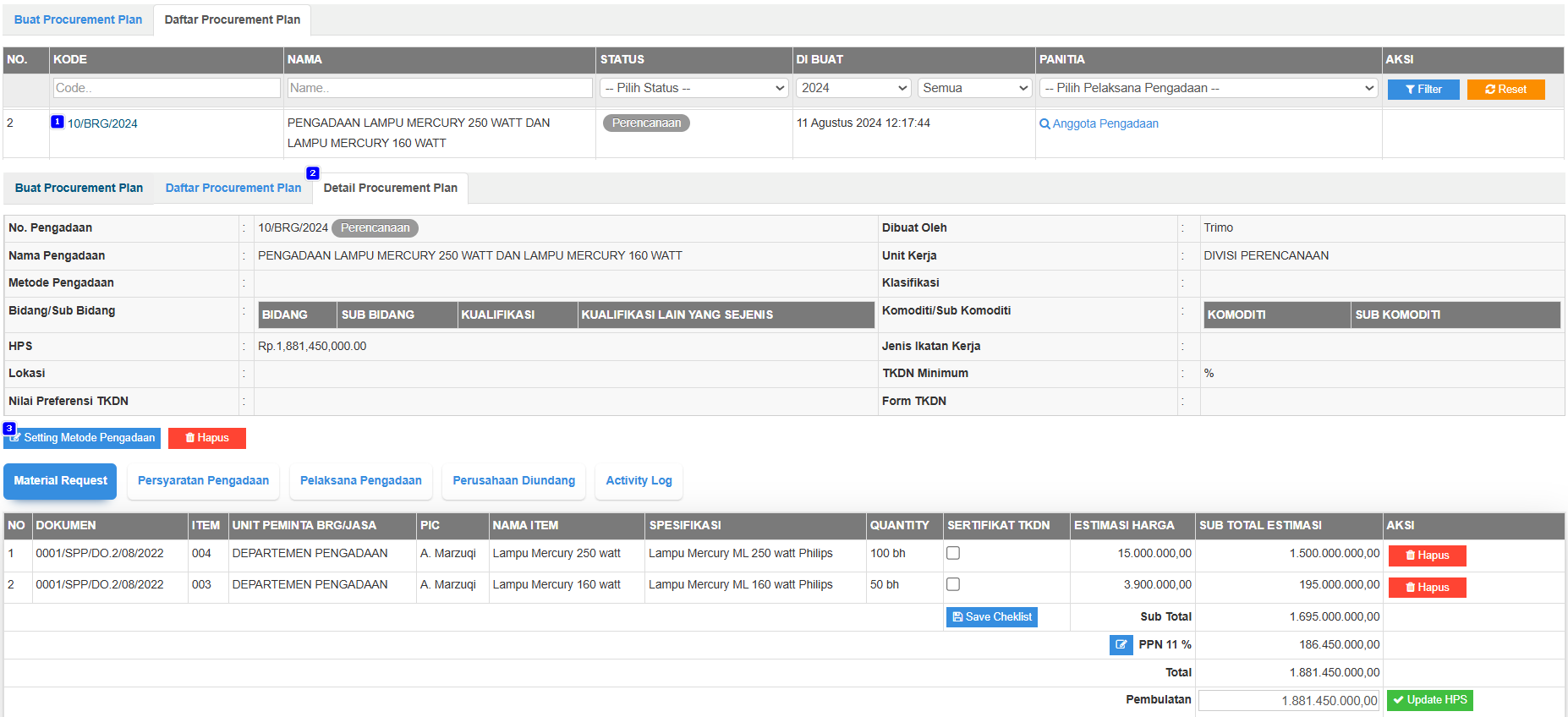This screenshot has height=717, width=1568.
Task: Click the Pembulatan amount input field
Action: 1288,700
